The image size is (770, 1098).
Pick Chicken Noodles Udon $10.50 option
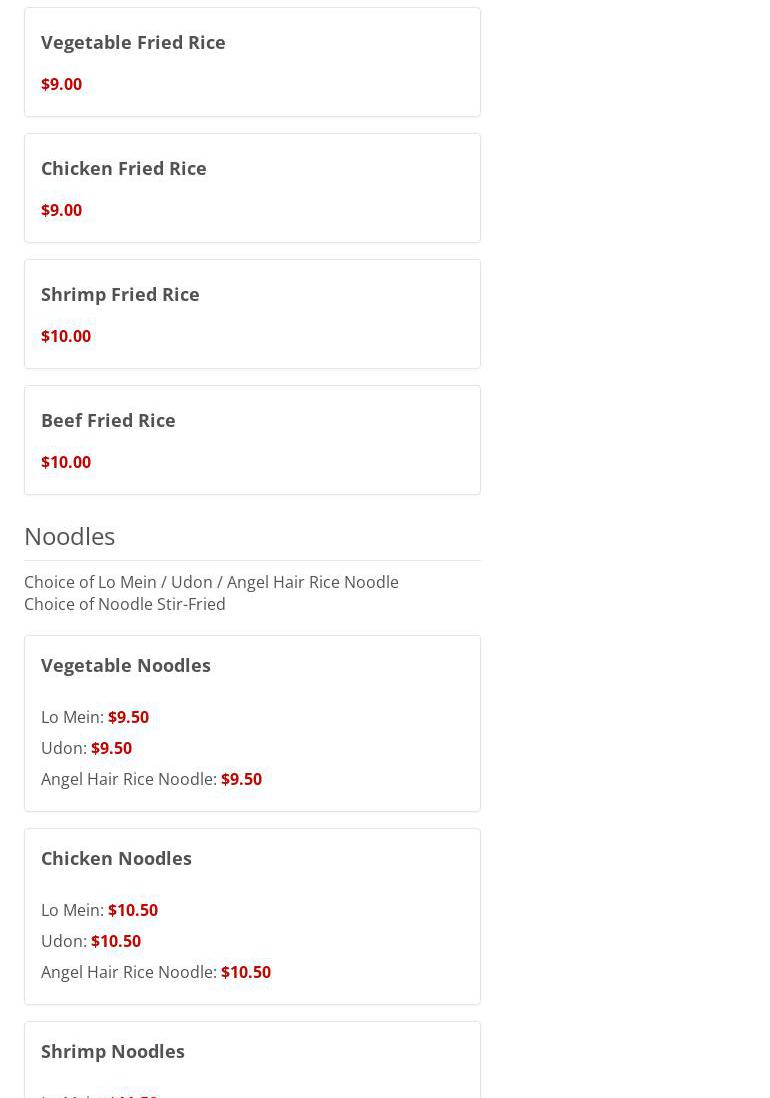tap(91, 941)
